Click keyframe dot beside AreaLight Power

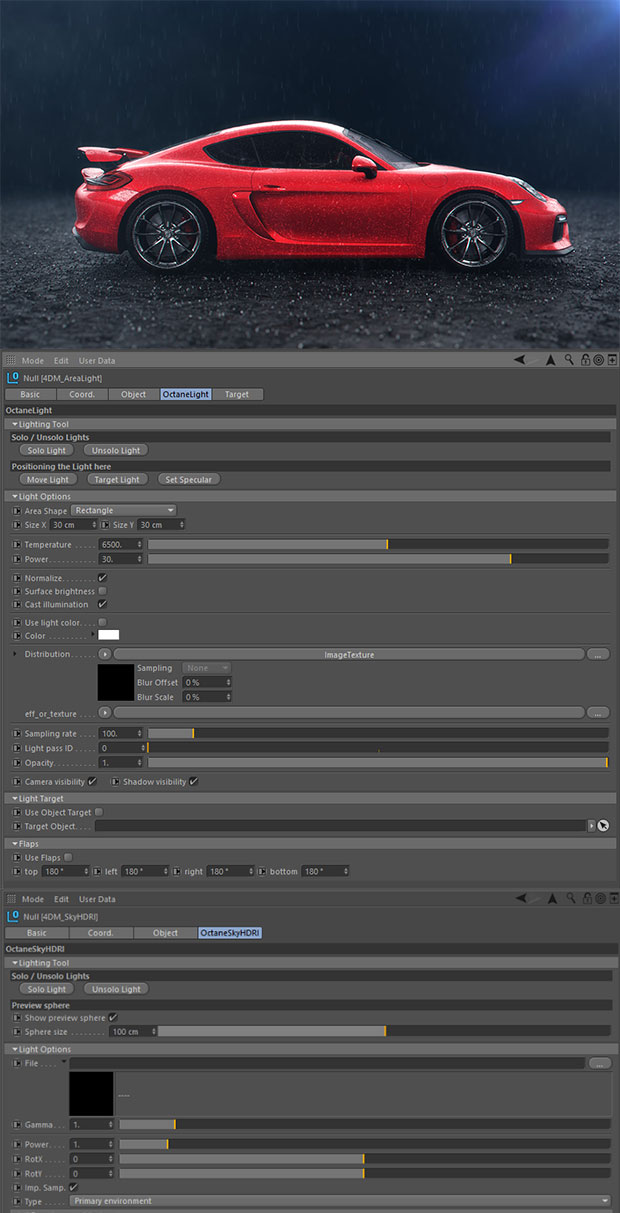point(16,559)
